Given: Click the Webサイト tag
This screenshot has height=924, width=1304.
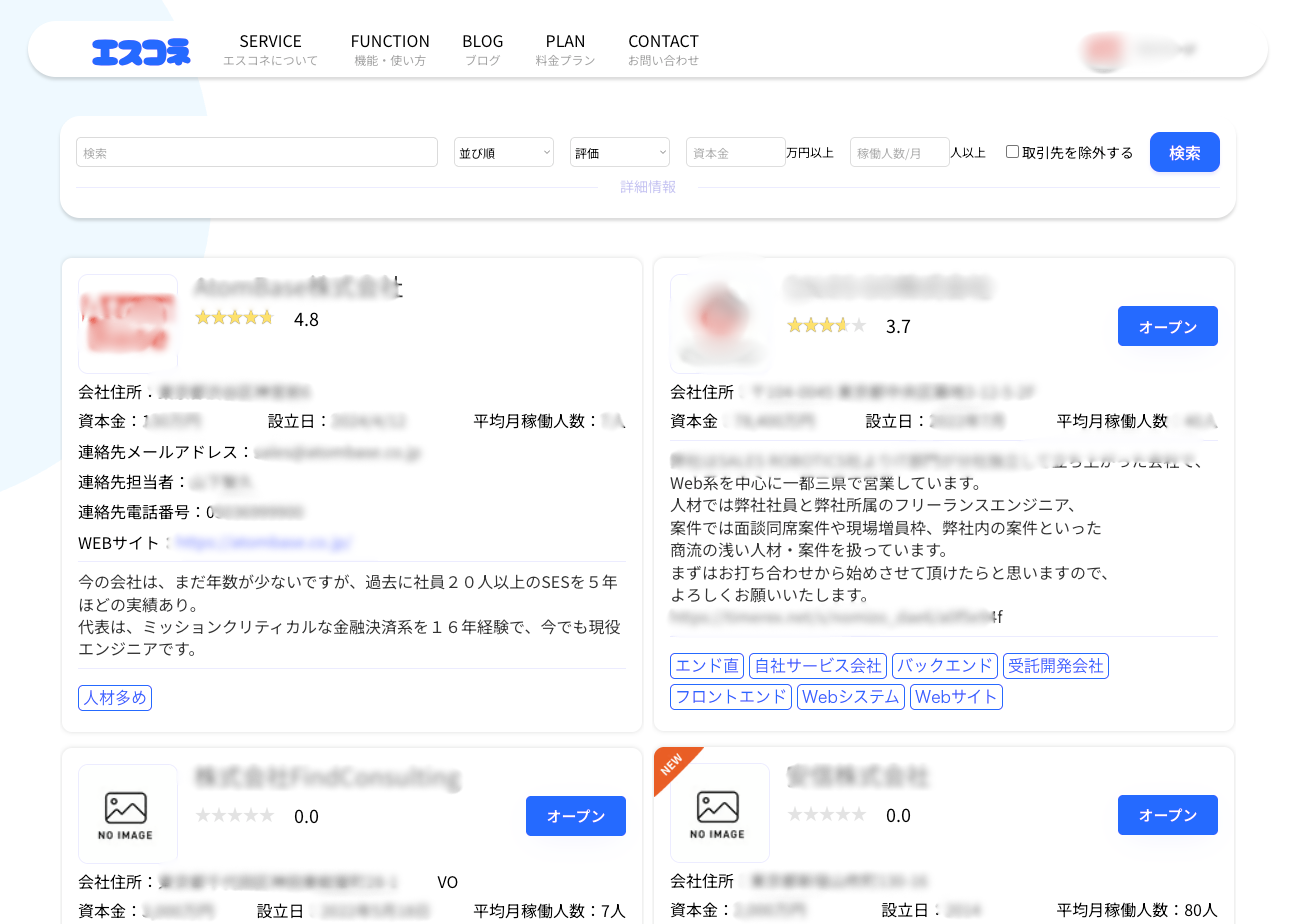Looking at the screenshot, I should tap(956, 697).
